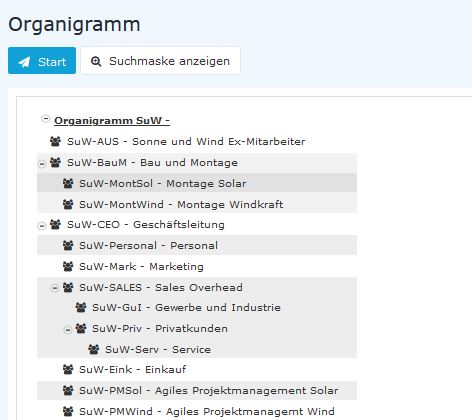The image size is (472, 420).
Task: Select SuW-GuI Gewerbe und Industrie entry
Action: click(197, 307)
